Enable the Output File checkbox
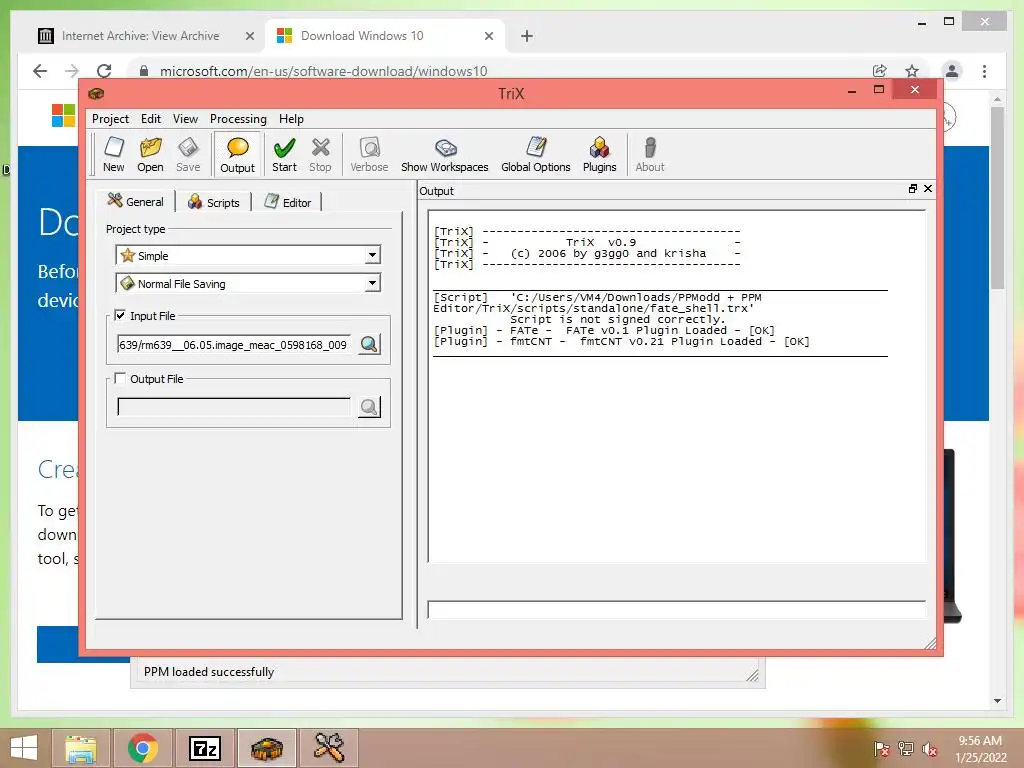The image size is (1024, 768). [120, 379]
